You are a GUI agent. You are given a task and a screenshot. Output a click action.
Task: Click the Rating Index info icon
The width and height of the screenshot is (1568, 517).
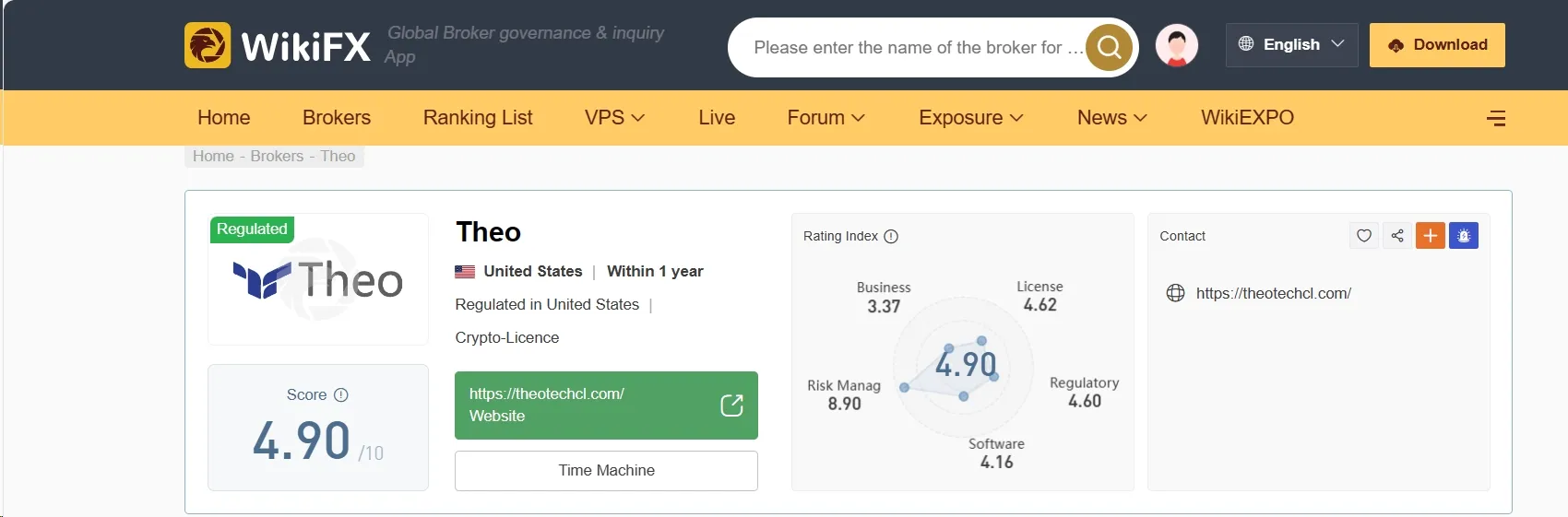click(x=891, y=236)
